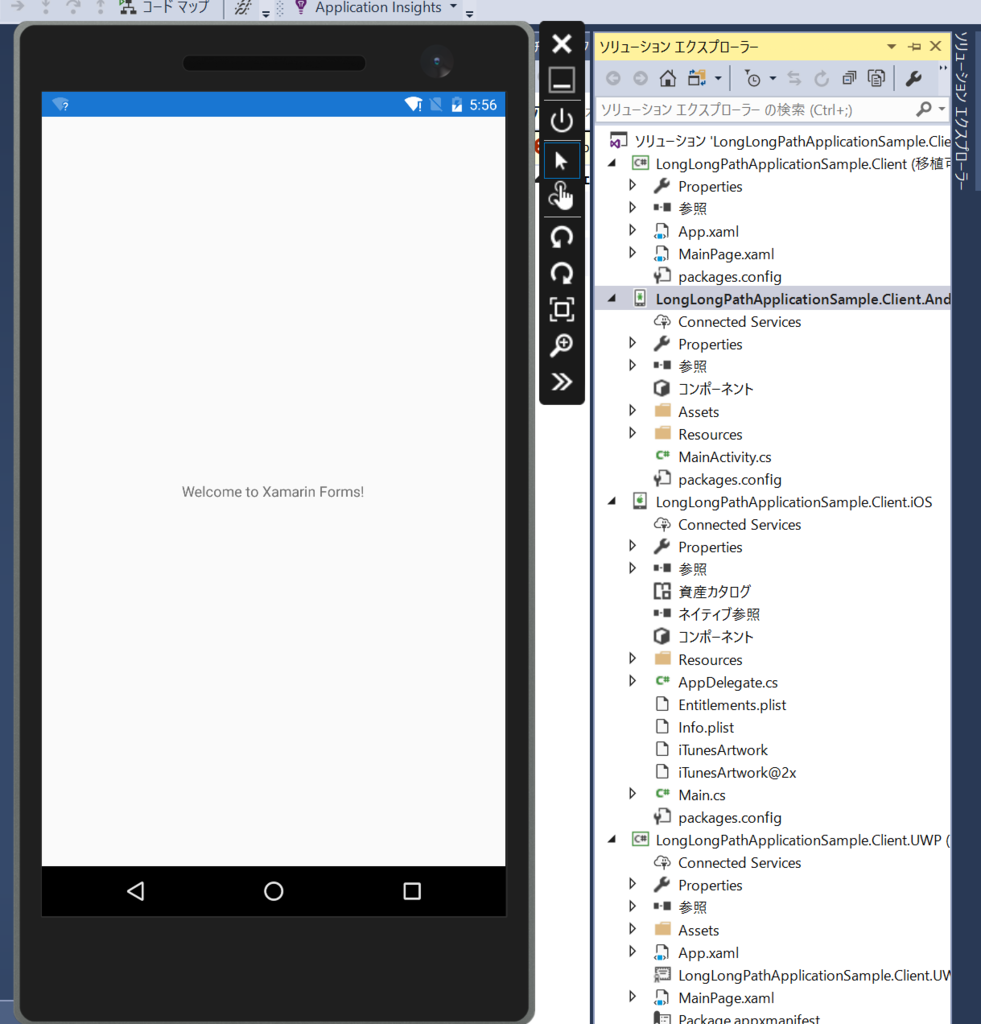The width and height of the screenshot is (981, 1024).
Task: Collapse the Client.UWP project node
Action: pyautogui.click(x=612, y=840)
